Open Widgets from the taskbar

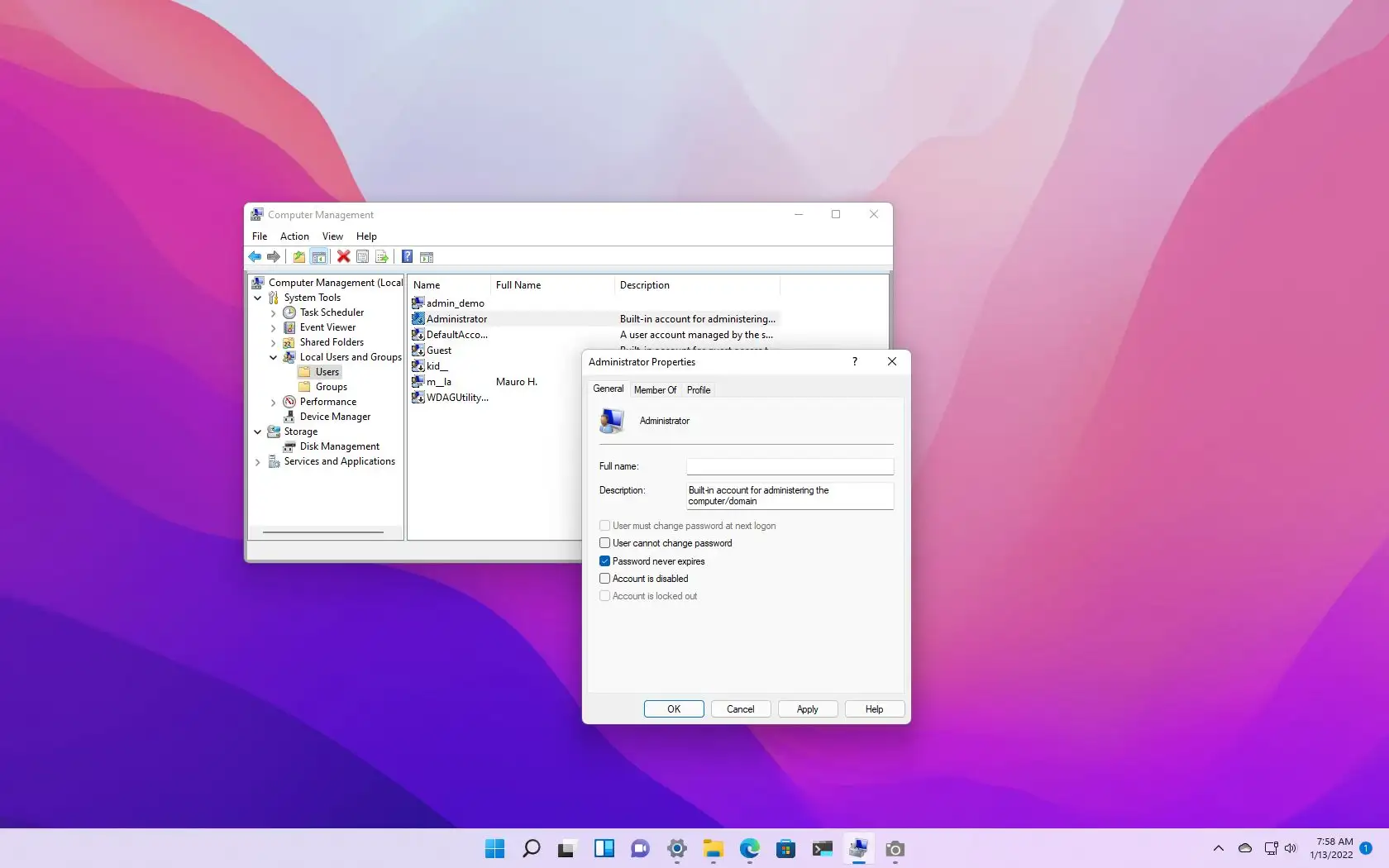point(604,849)
